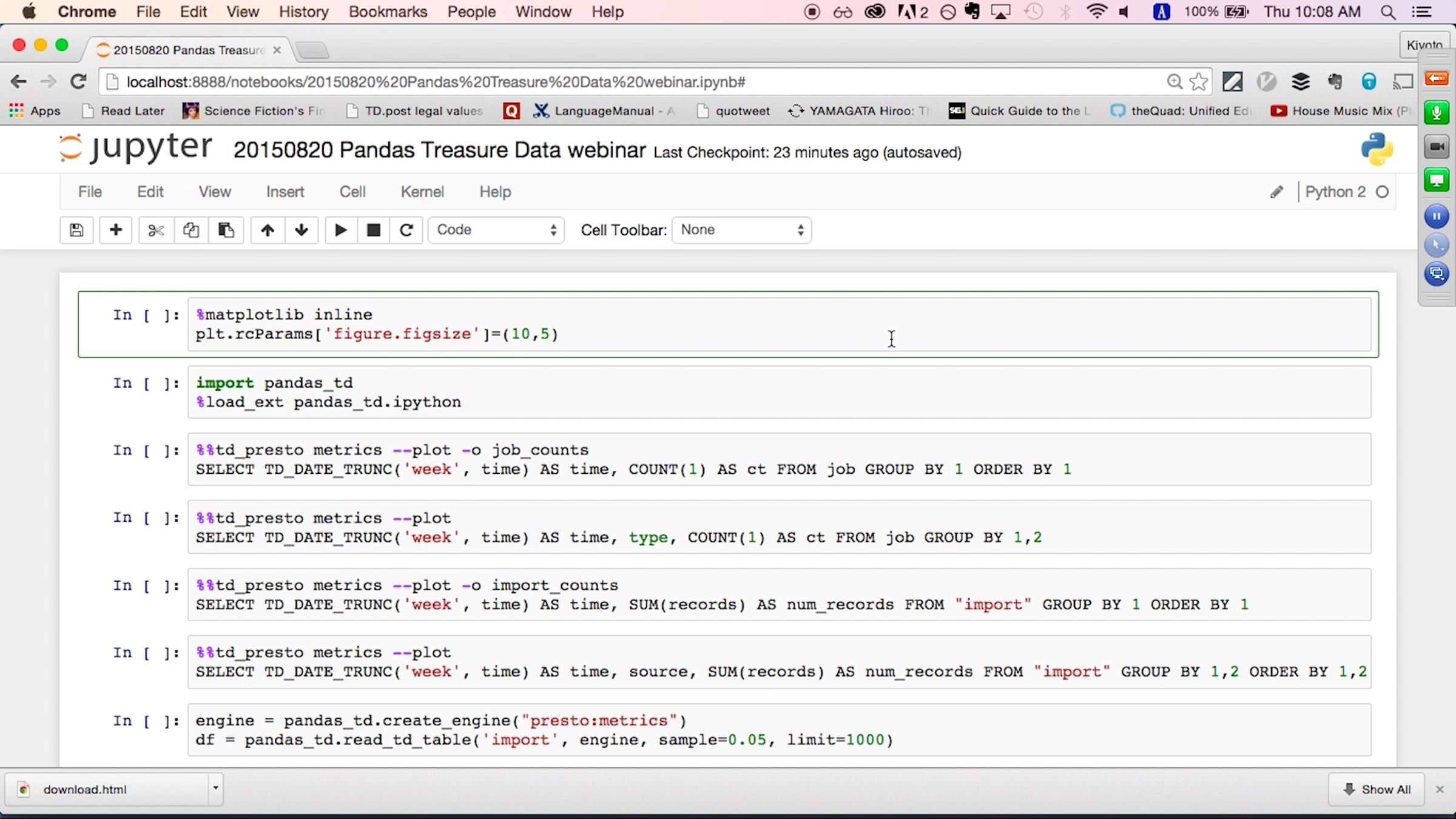The height and width of the screenshot is (819, 1456).
Task: Open the cell type Code dropdown
Action: tap(496, 230)
